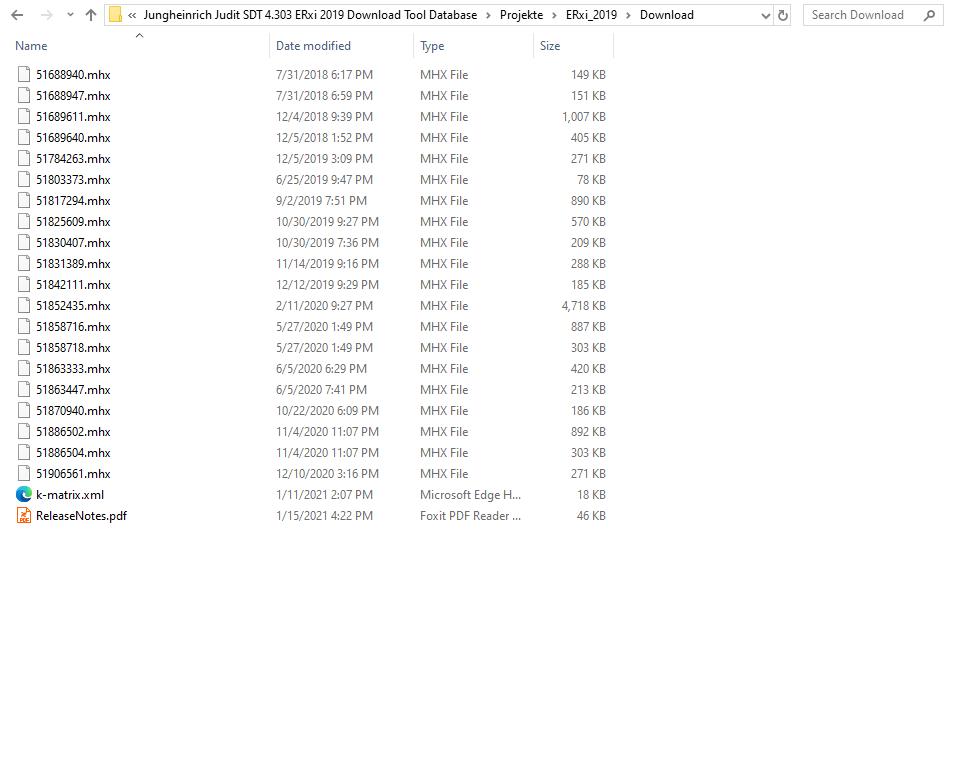The height and width of the screenshot is (757, 957).
Task: Expand chevron after Jungheinrich Judit breadcrumb
Action: coord(488,15)
